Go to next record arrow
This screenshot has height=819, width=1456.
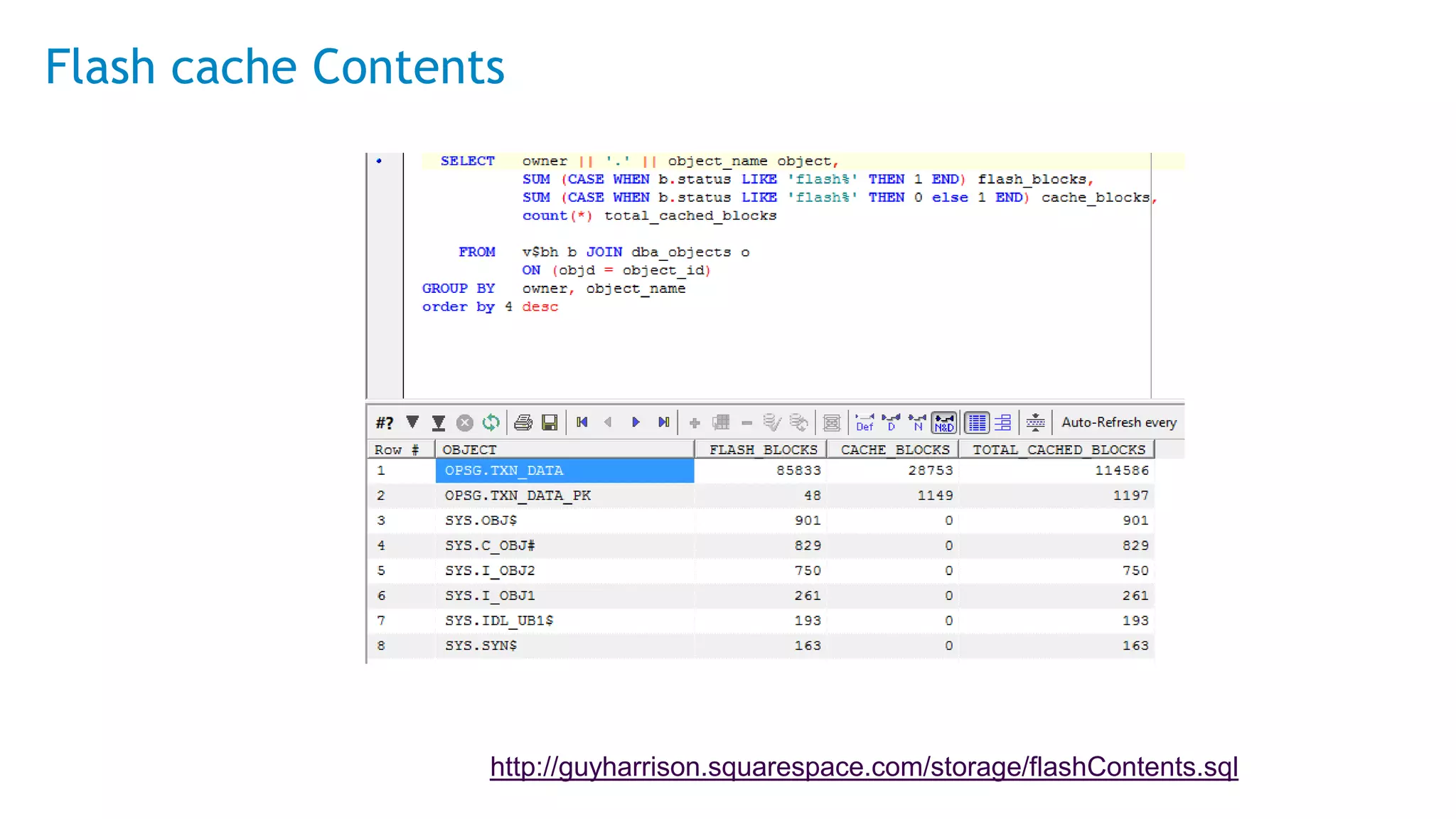click(636, 422)
